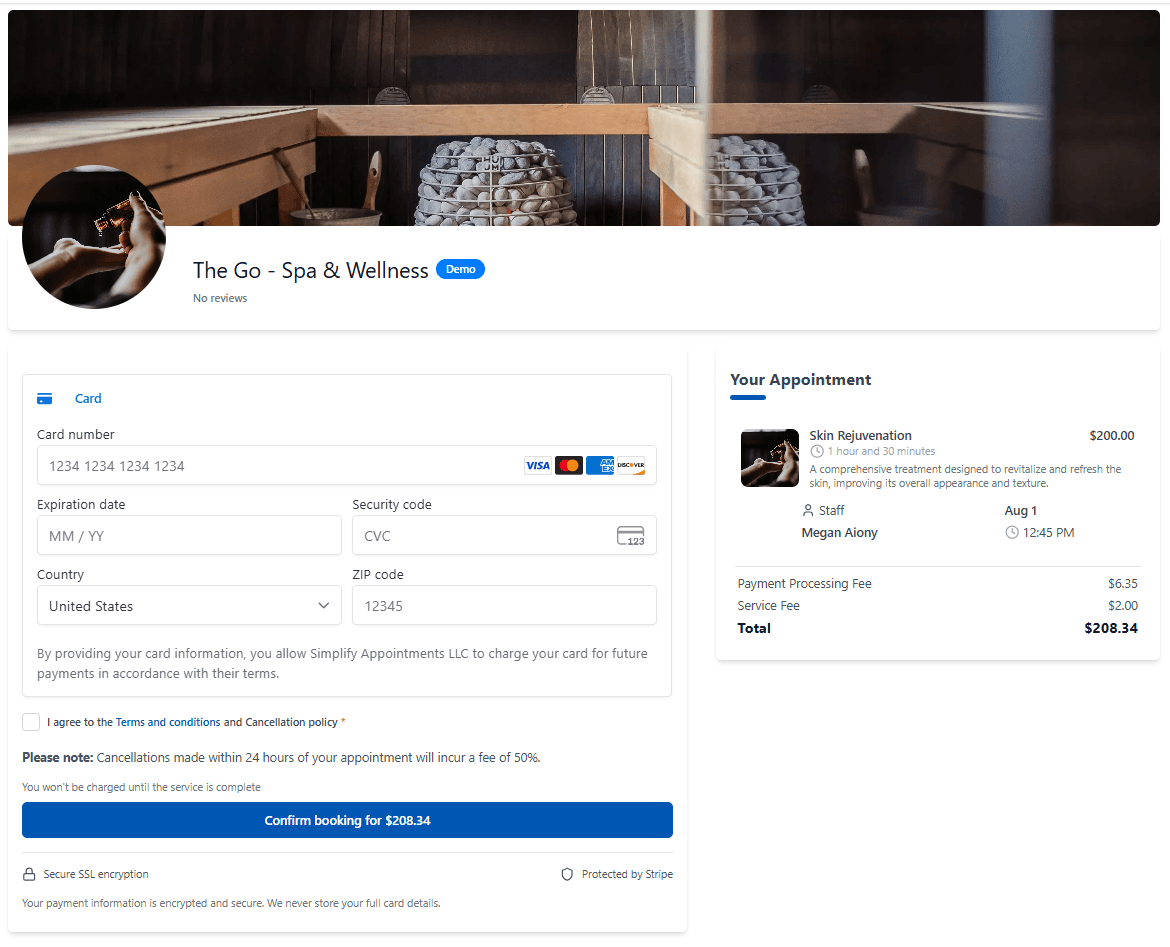Click the Mastercard icon in card number field
The image size is (1170, 947).
[568, 465]
